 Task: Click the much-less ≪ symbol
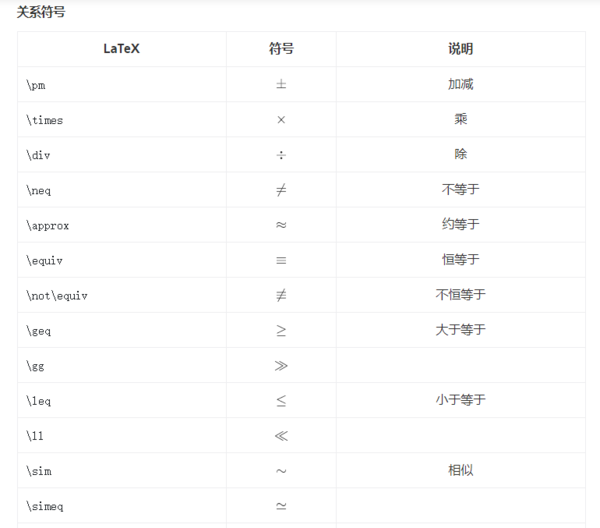[281, 435]
